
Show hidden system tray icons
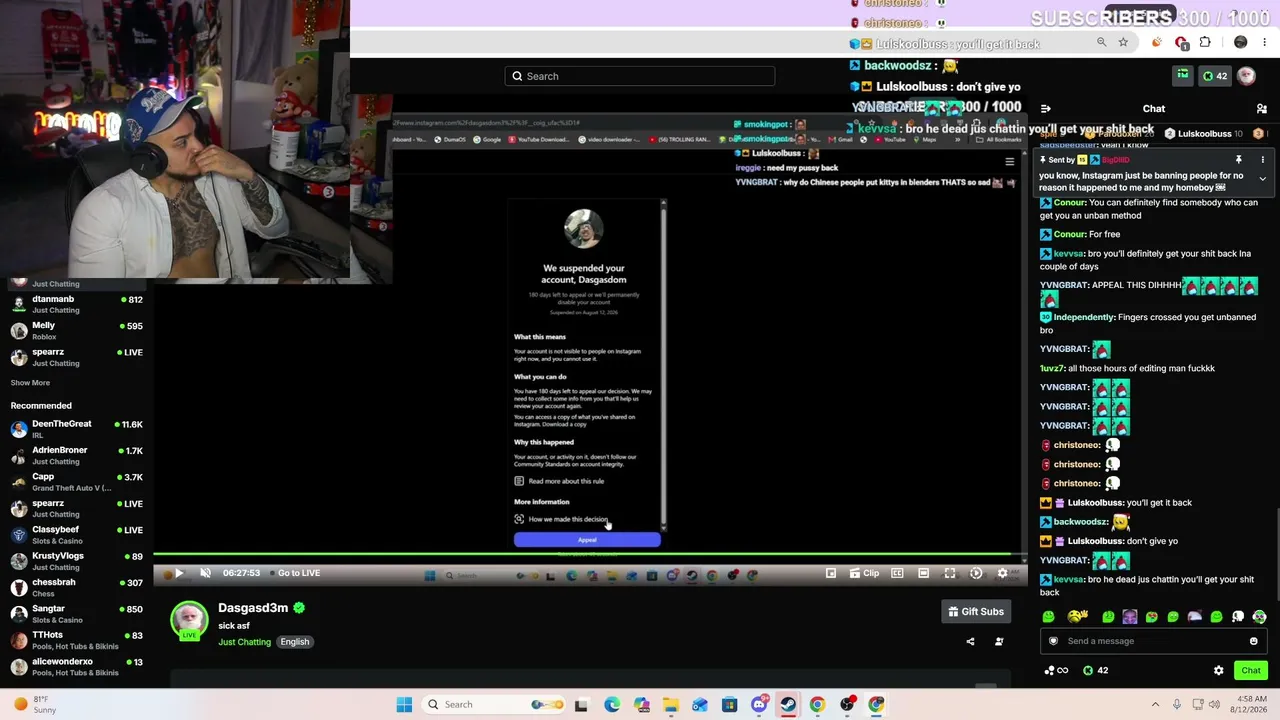1155,704
